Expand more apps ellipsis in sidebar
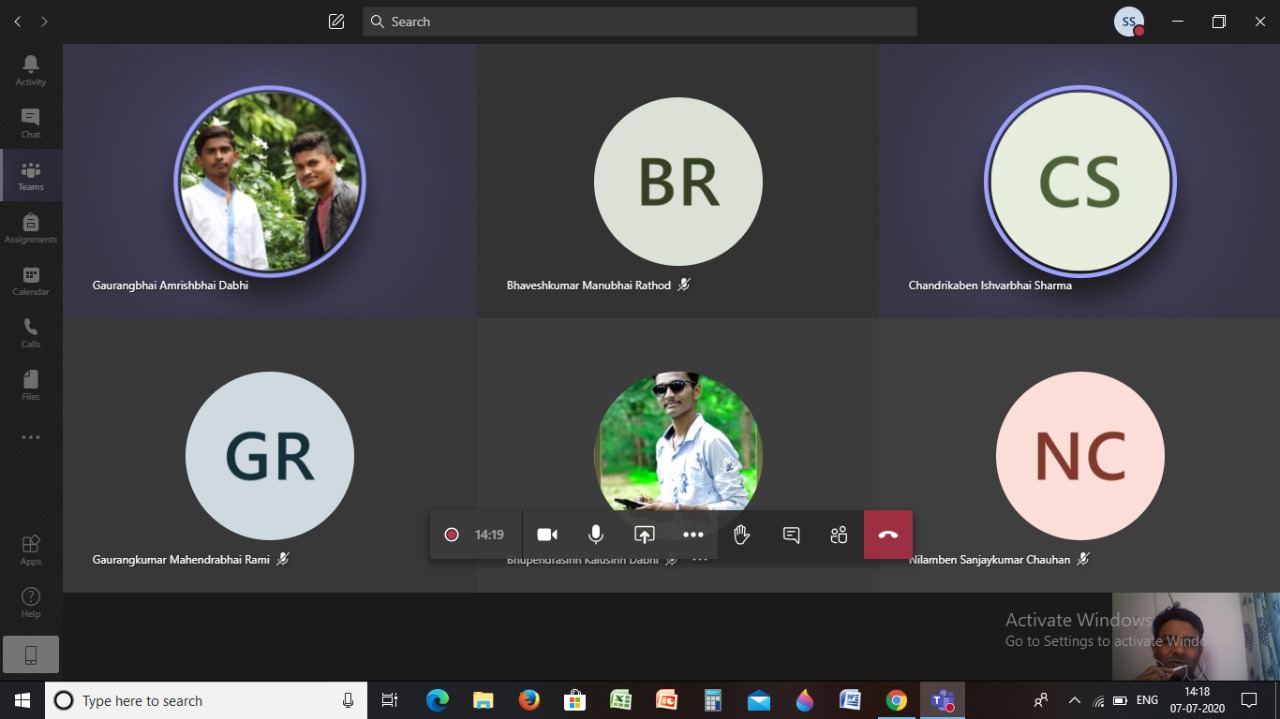 (x=30, y=437)
